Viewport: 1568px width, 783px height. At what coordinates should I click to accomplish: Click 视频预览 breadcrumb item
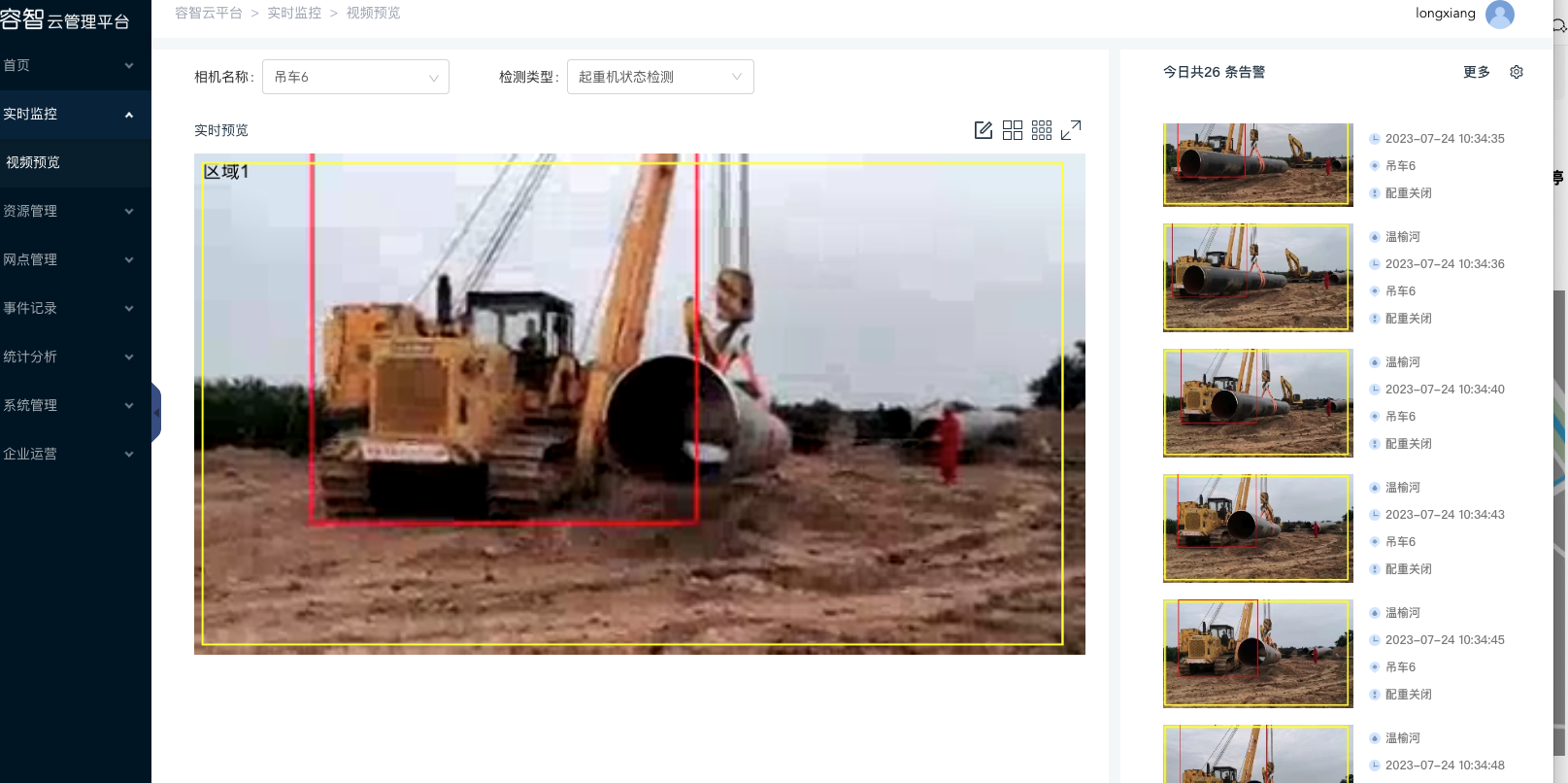[x=374, y=13]
